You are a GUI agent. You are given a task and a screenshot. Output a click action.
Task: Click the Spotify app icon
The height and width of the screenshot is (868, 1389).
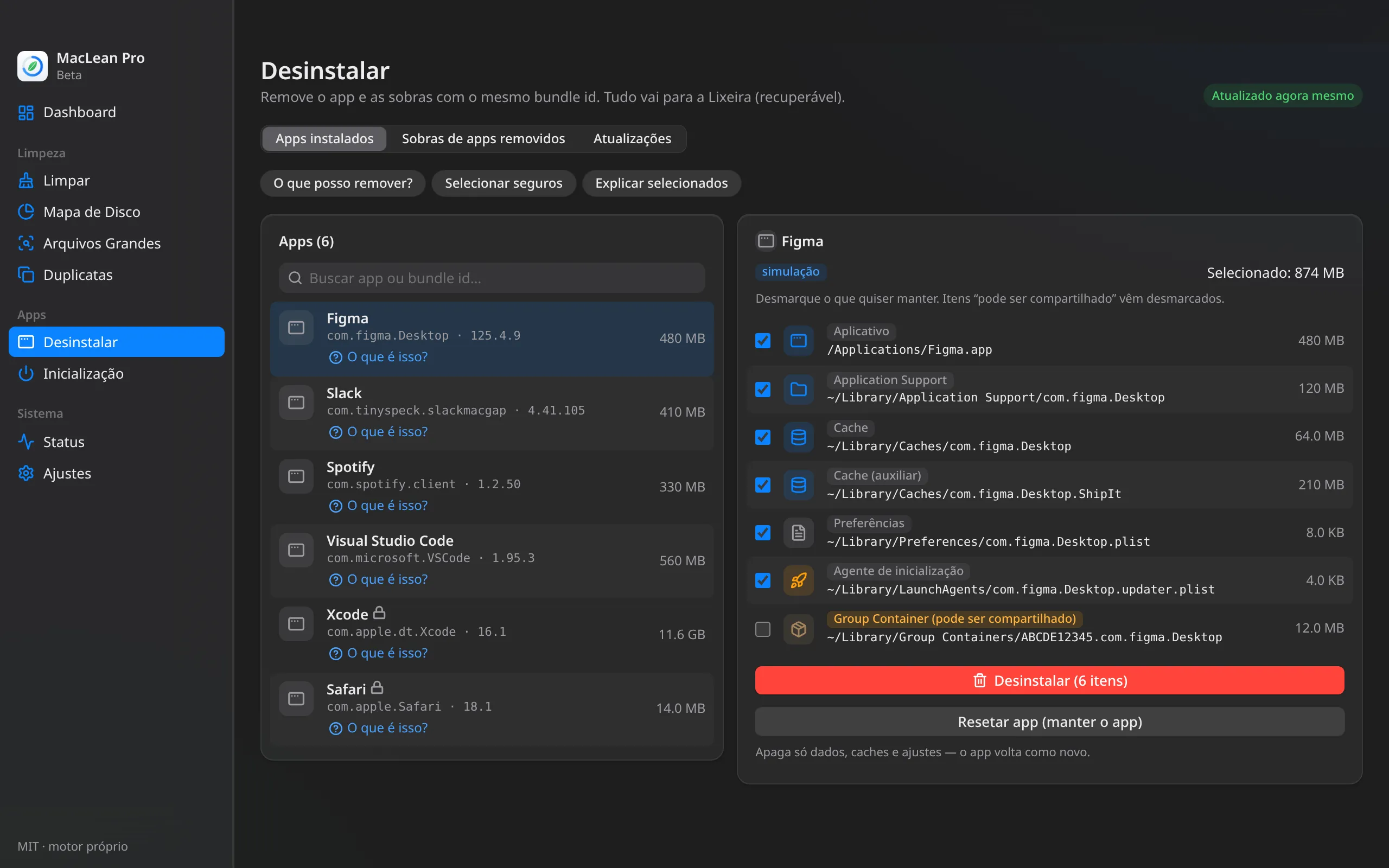[x=296, y=476]
